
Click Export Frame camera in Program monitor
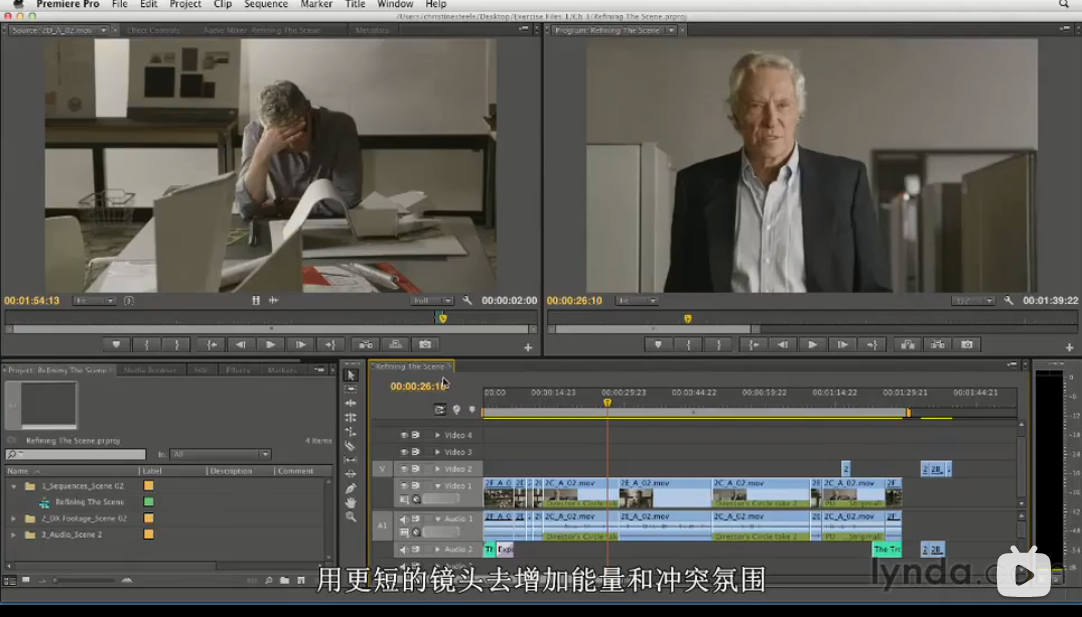tap(966, 344)
